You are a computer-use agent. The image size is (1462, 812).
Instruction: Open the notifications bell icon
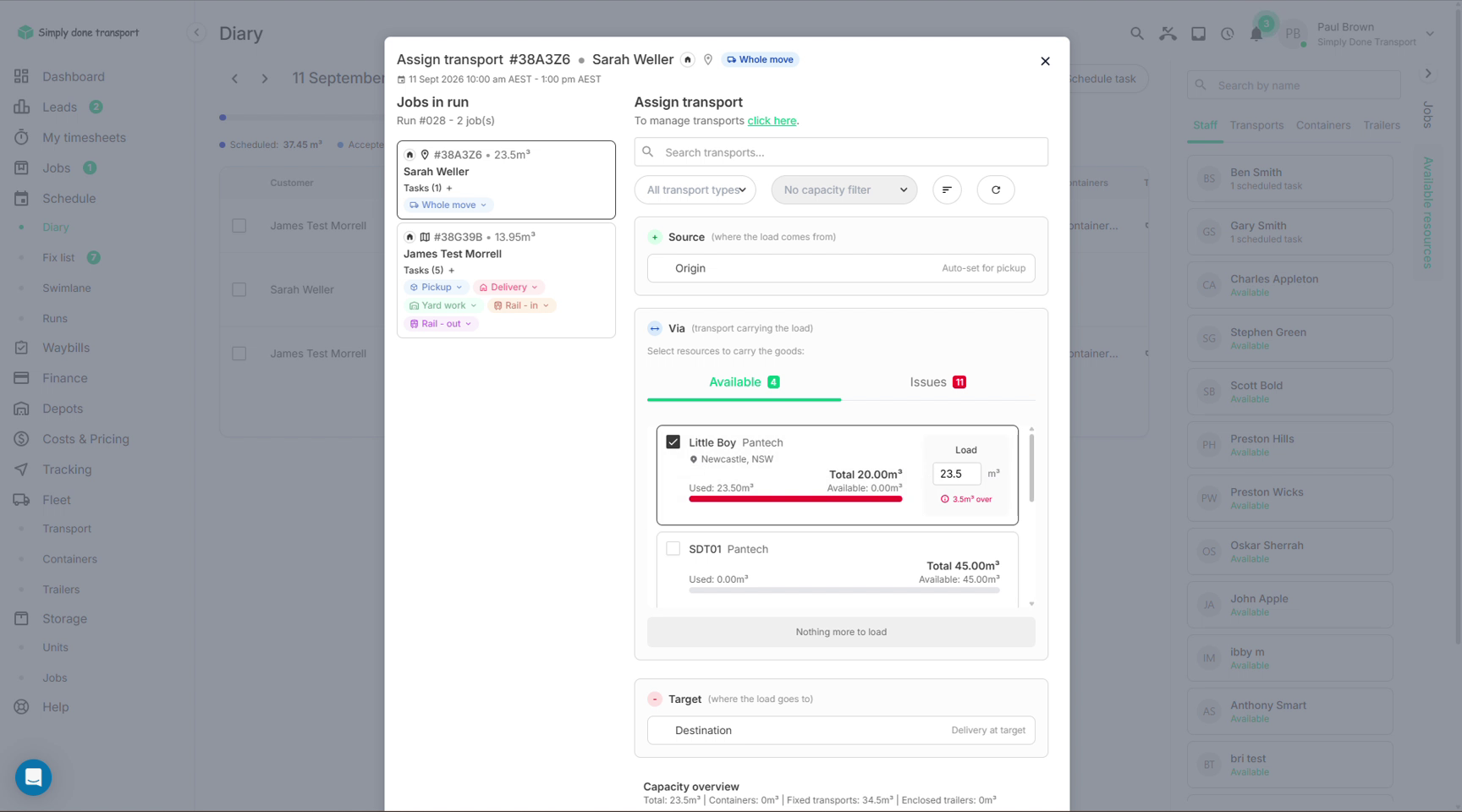point(1256,34)
